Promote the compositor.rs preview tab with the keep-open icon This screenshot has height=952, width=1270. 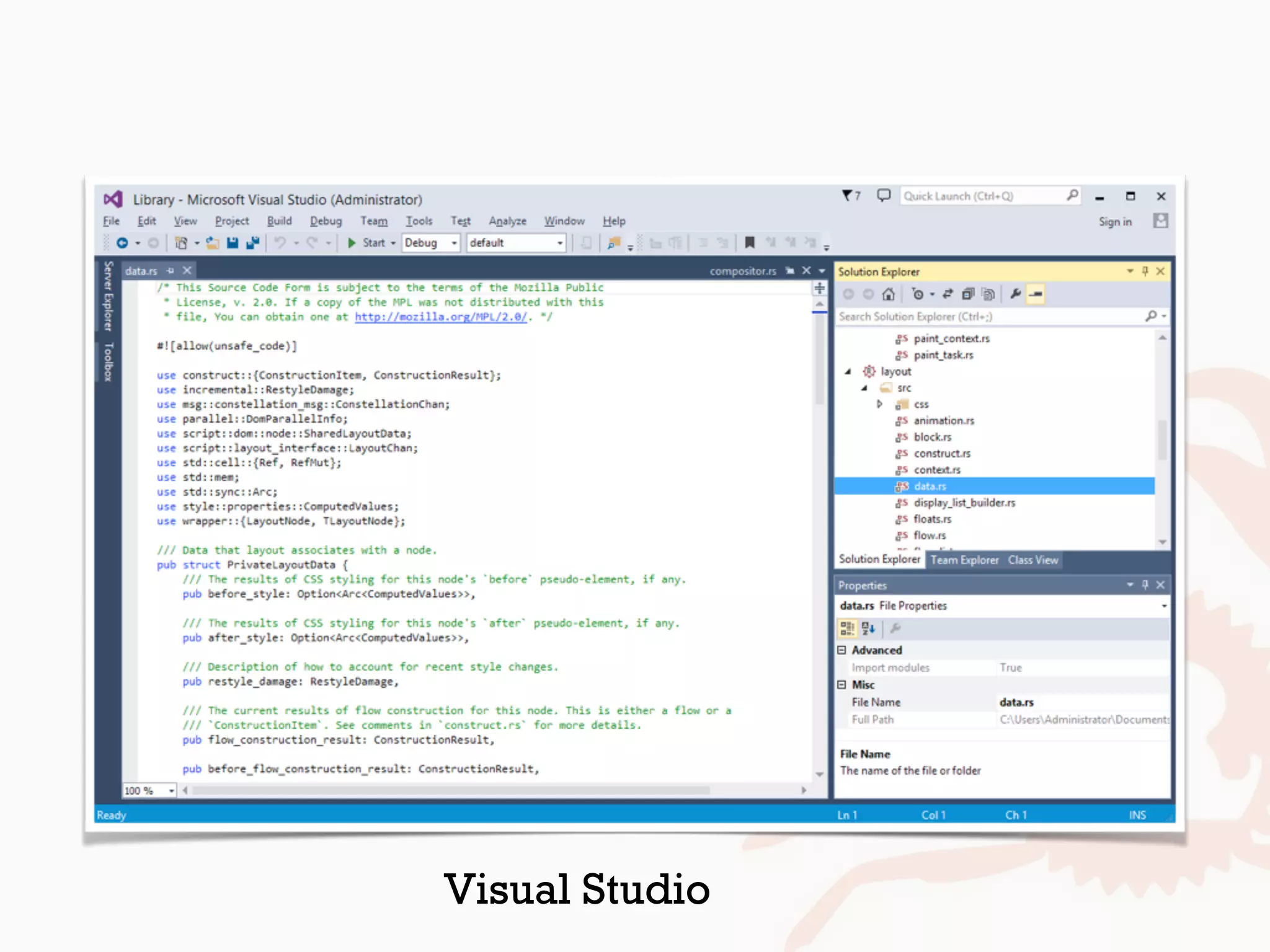point(790,271)
